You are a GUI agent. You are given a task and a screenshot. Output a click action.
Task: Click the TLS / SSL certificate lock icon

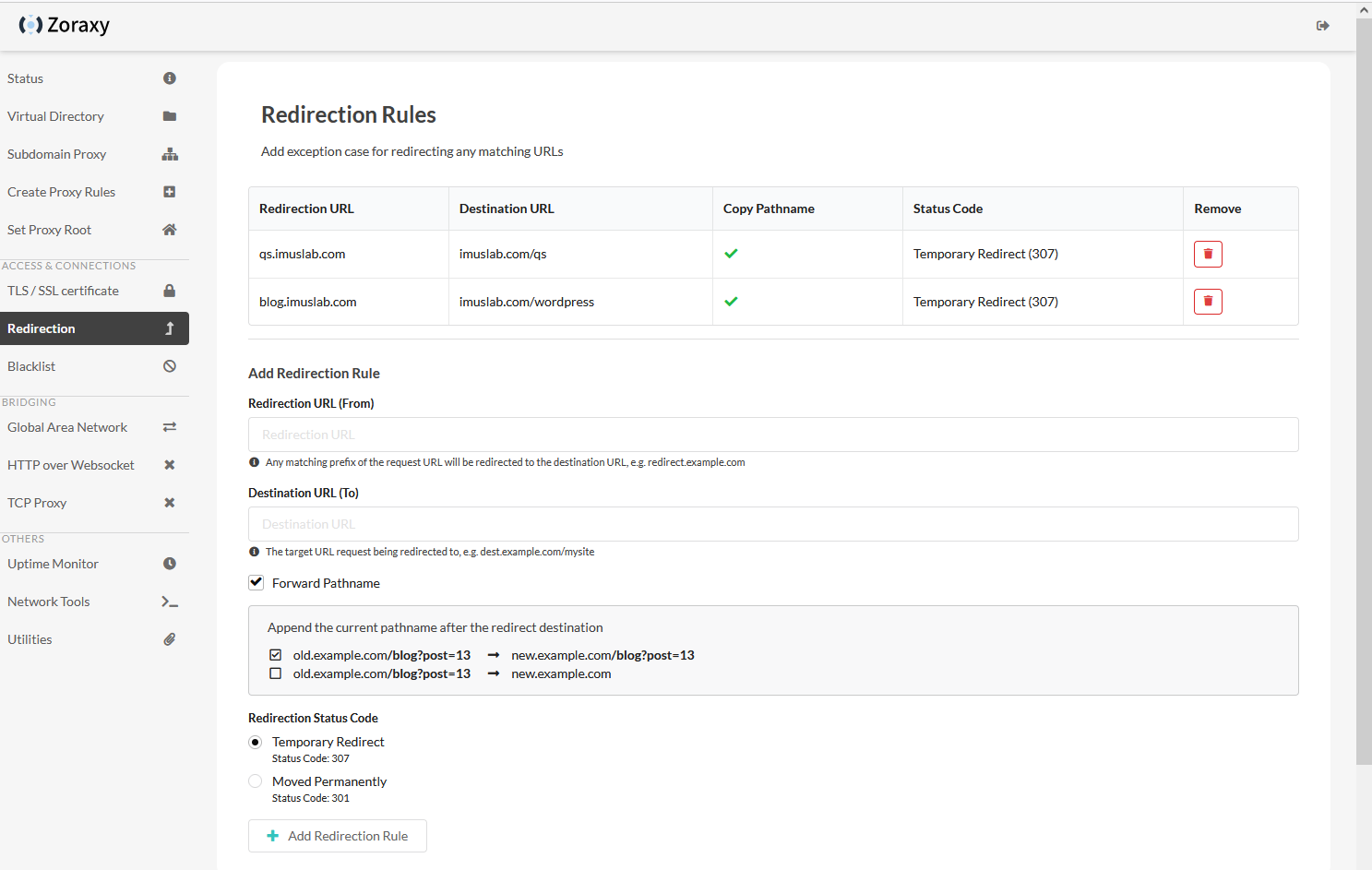click(x=170, y=291)
